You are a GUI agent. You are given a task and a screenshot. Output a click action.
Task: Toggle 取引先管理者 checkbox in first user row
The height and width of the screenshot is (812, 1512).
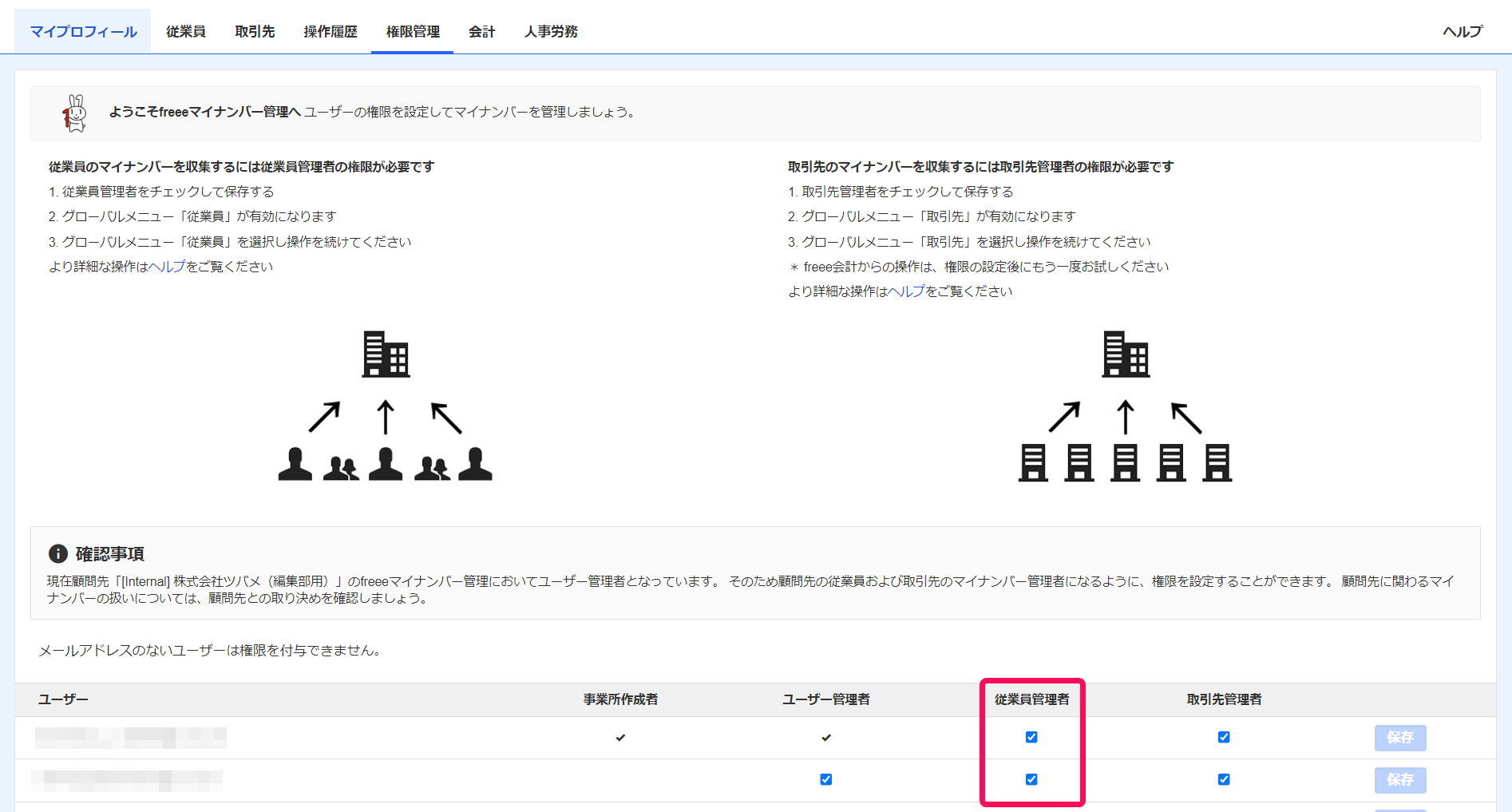tap(1224, 737)
